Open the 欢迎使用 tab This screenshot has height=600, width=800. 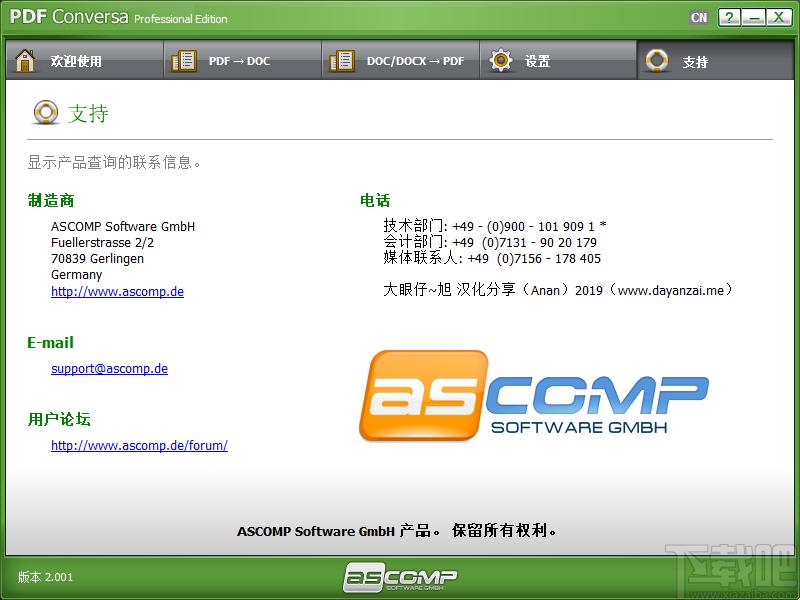(85, 60)
